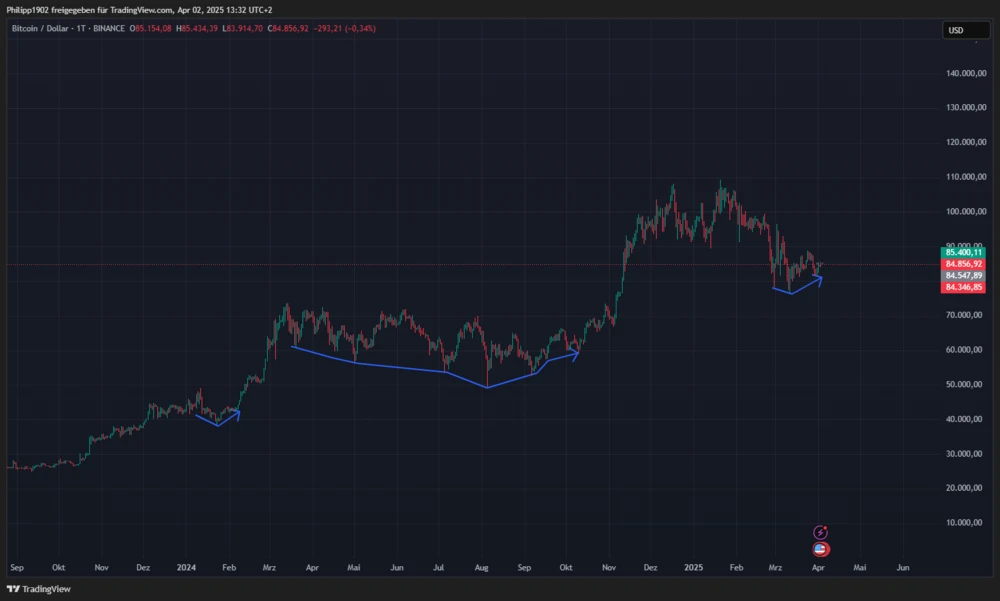The image size is (1000, 601).
Task: Open the BINANCE exchange selector
Action: tap(106, 29)
